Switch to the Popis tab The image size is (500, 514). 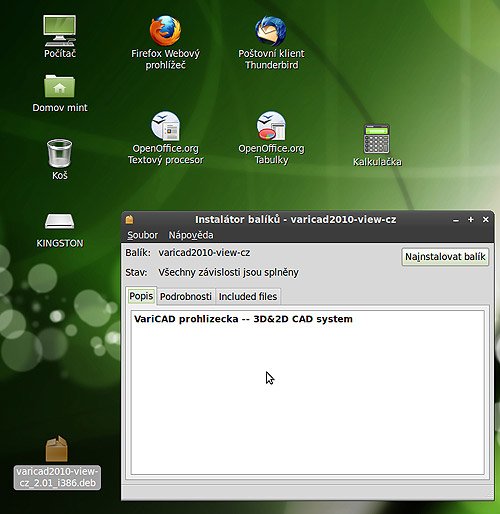tap(141, 296)
